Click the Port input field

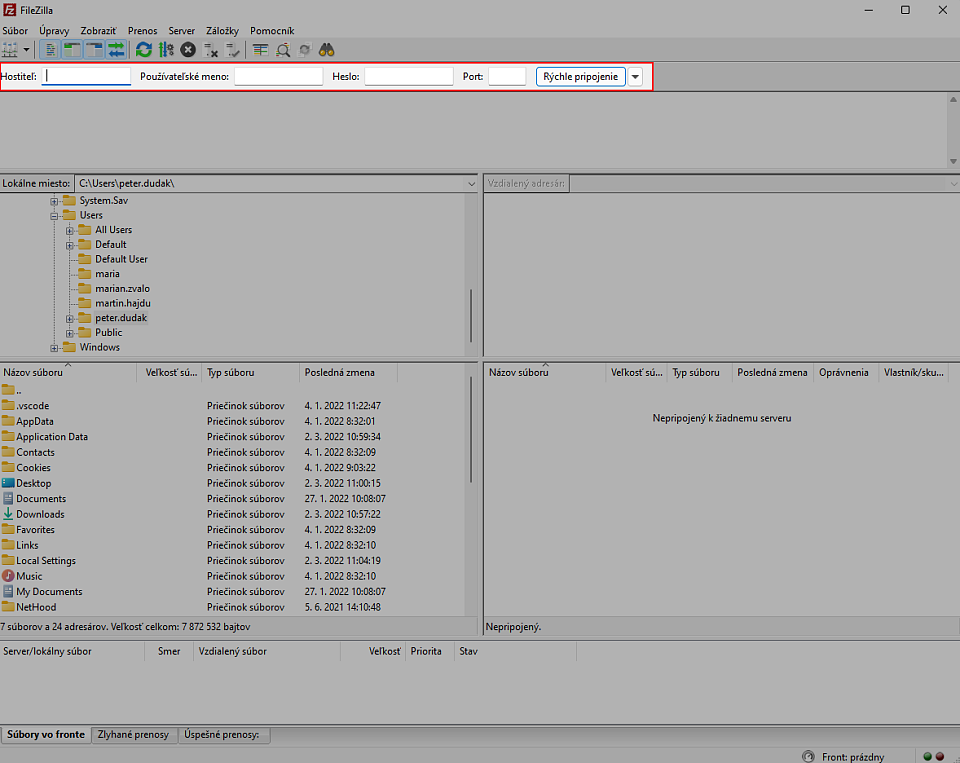click(508, 77)
